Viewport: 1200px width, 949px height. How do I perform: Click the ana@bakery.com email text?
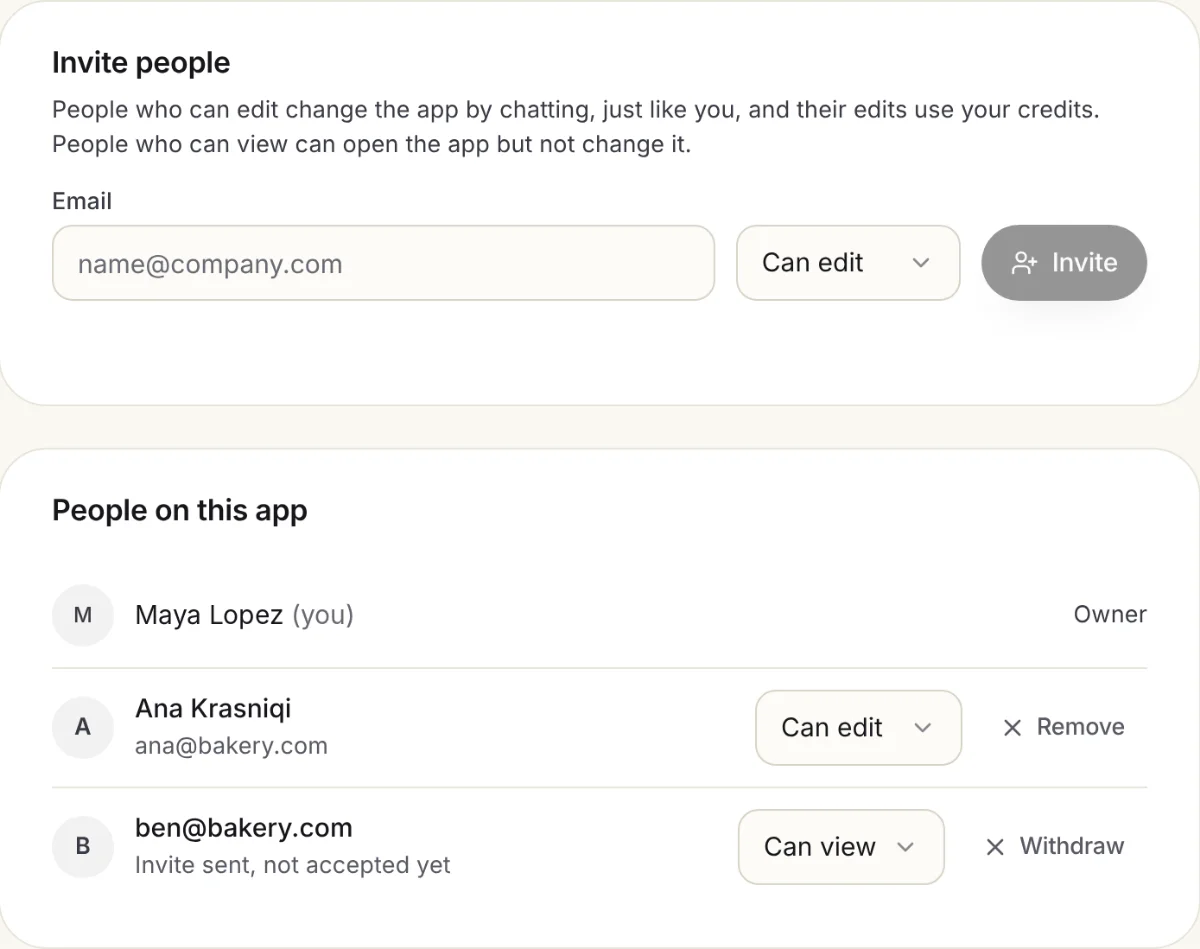(x=231, y=746)
